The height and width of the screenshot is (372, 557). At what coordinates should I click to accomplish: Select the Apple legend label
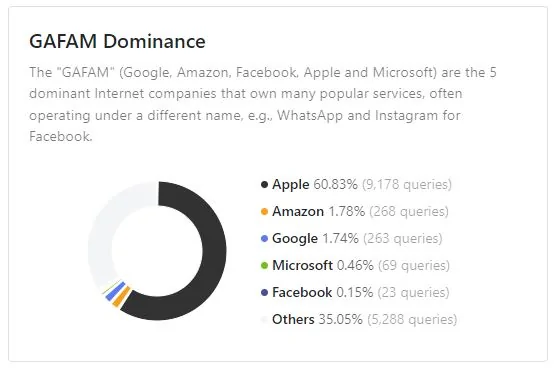pos(291,185)
